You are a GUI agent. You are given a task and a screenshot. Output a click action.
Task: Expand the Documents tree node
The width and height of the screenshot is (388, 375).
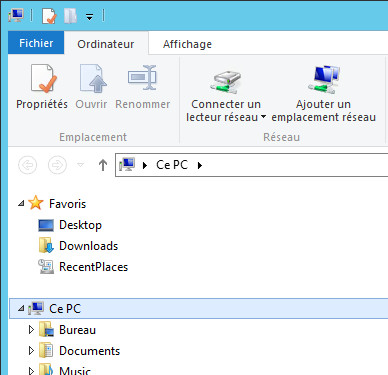[31, 351]
